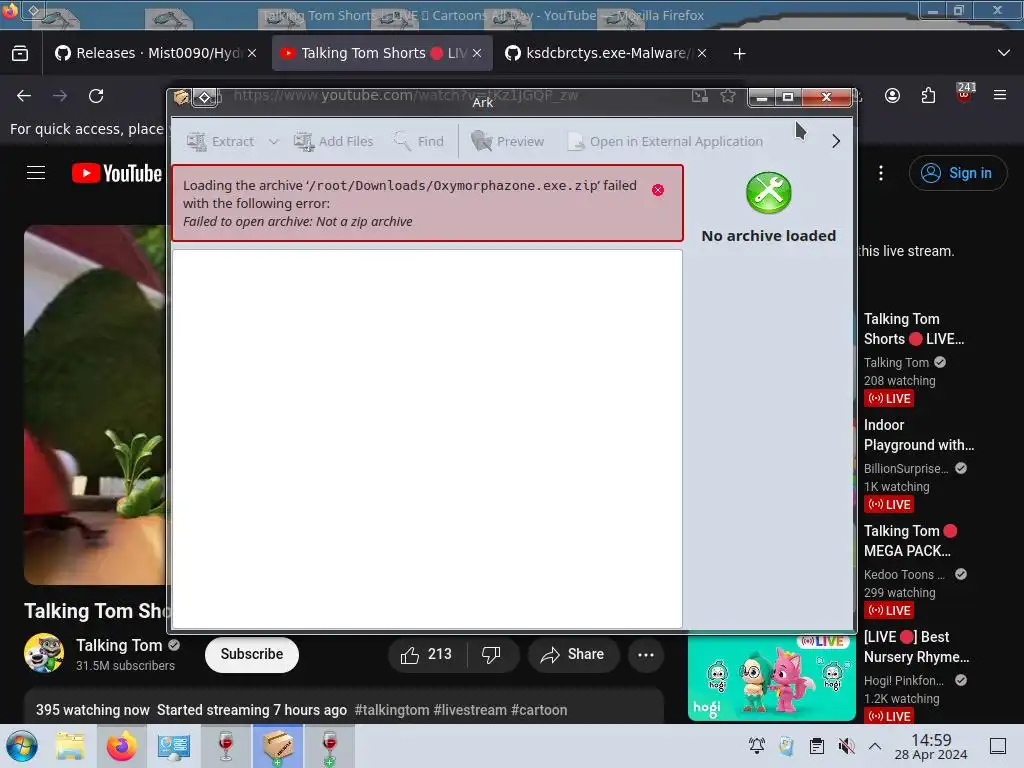Open Indoor Playground with recommended video

click(x=918, y=435)
